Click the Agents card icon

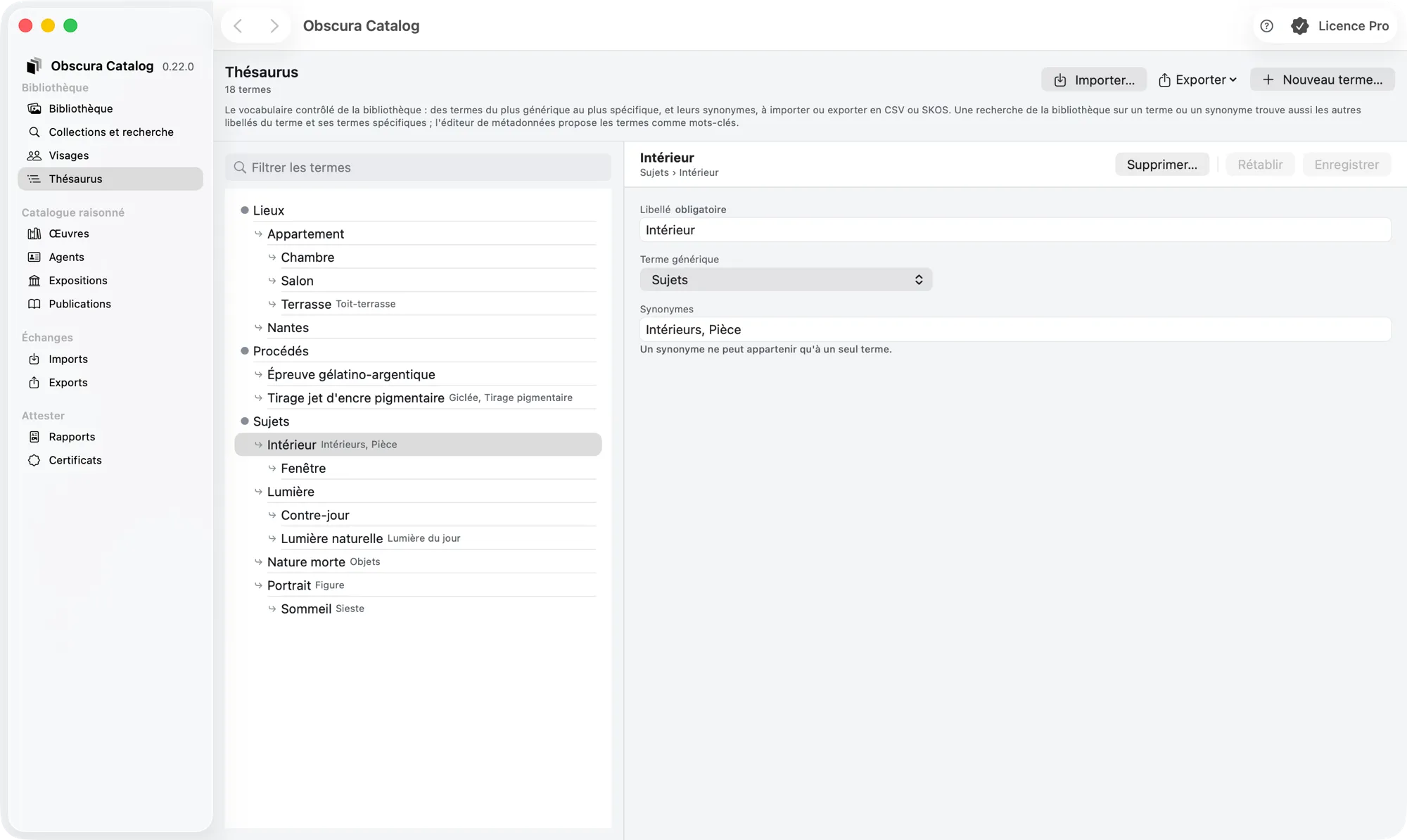[x=34, y=257]
